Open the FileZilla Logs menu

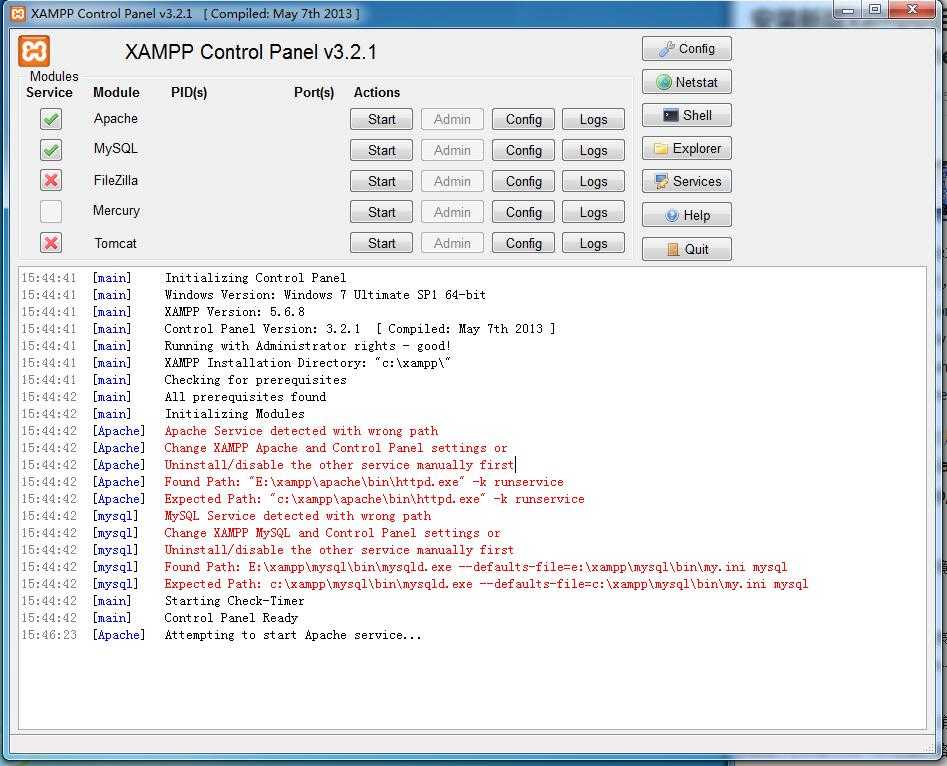pos(593,181)
